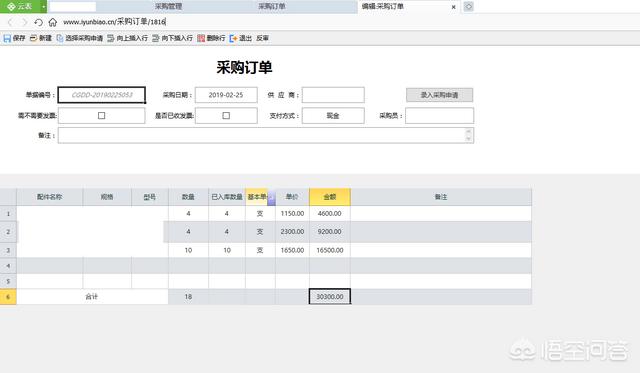This screenshot has width=640, height=373.
Task: Close the 编辑:采购订单 tab
Action: coord(453,7)
